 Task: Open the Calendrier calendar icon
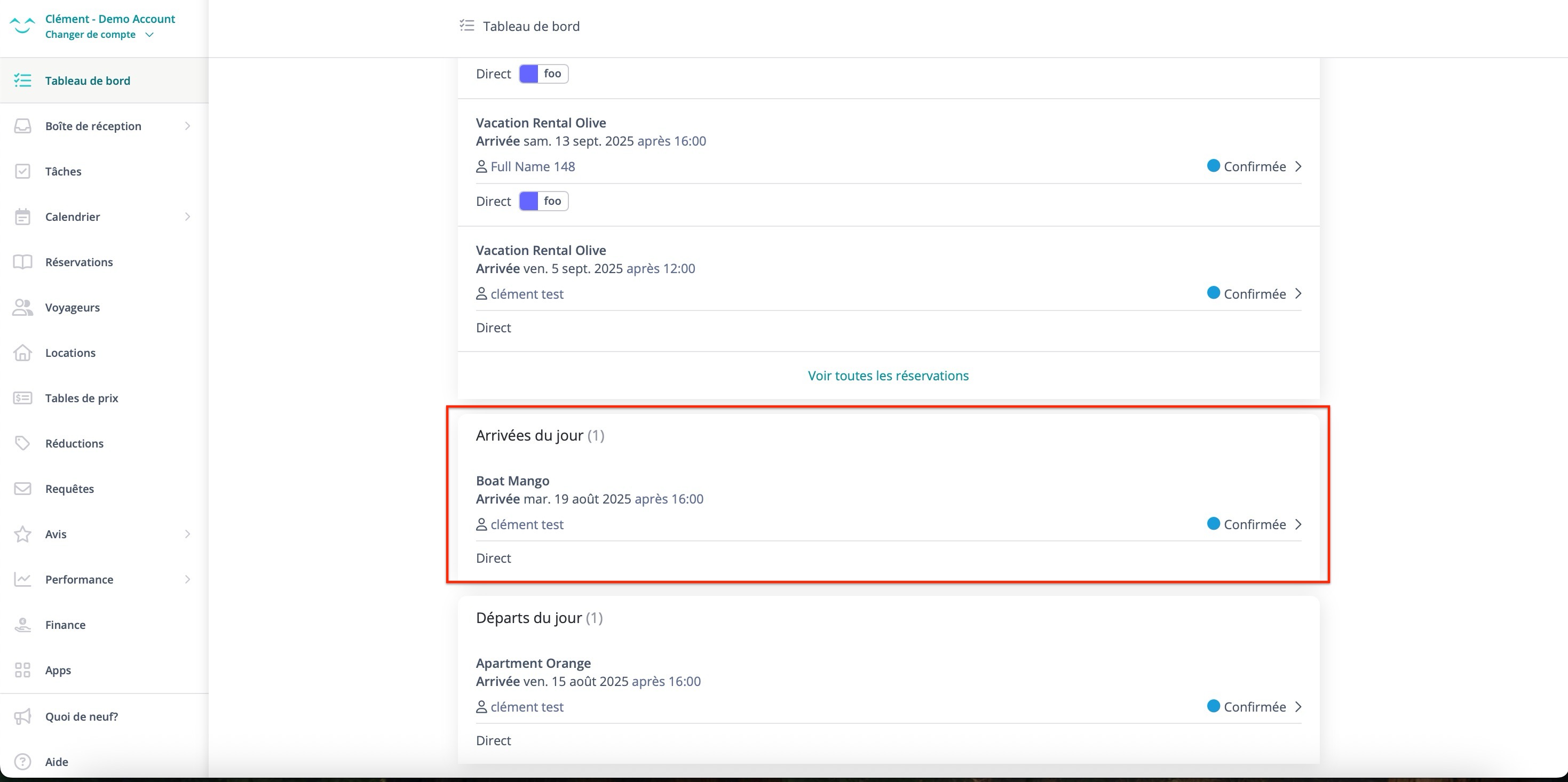click(x=22, y=217)
